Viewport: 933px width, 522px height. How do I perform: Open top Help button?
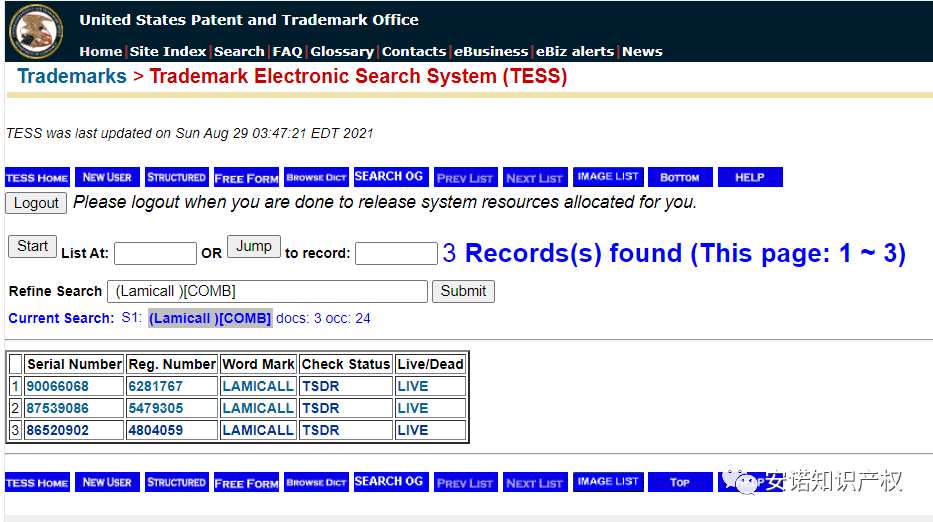point(750,177)
